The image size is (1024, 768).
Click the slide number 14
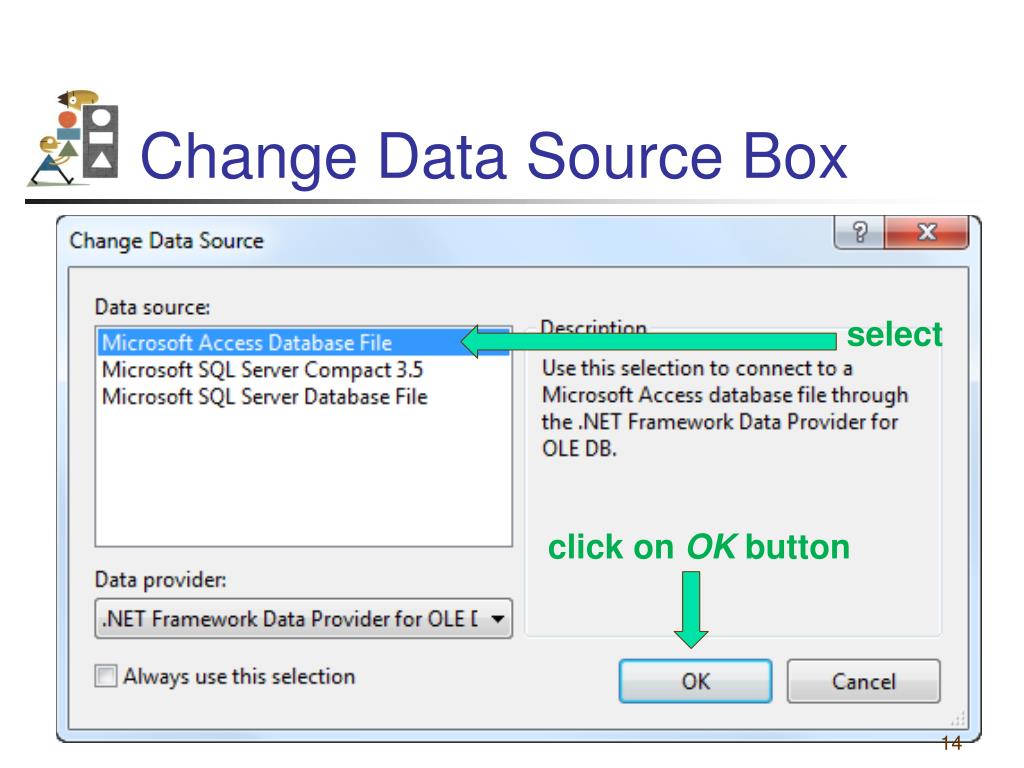tap(952, 743)
